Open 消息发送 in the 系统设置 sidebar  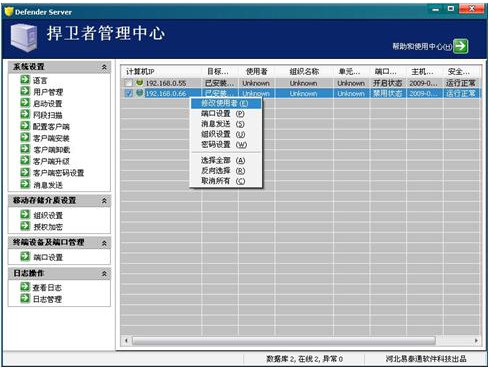[x=48, y=185]
